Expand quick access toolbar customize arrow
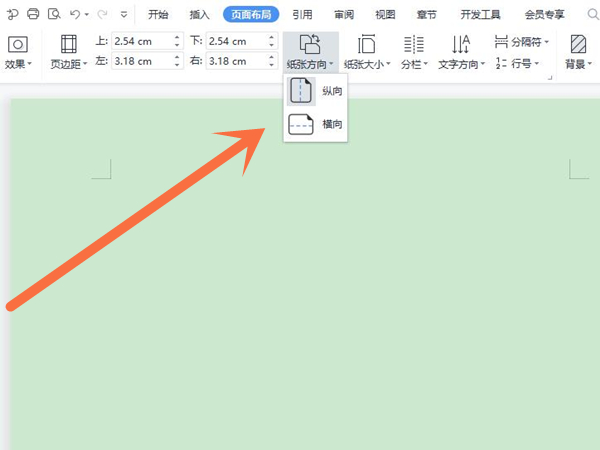 (x=124, y=15)
